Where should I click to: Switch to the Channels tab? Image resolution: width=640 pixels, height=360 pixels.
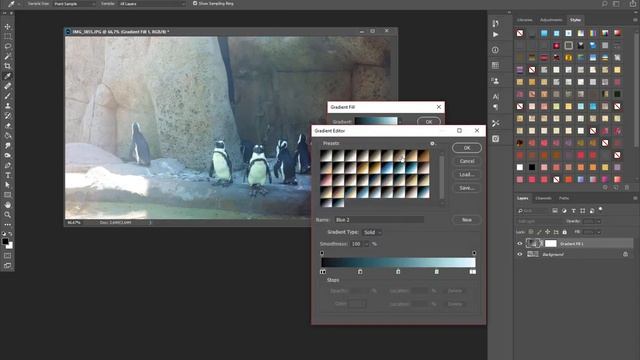(x=543, y=198)
